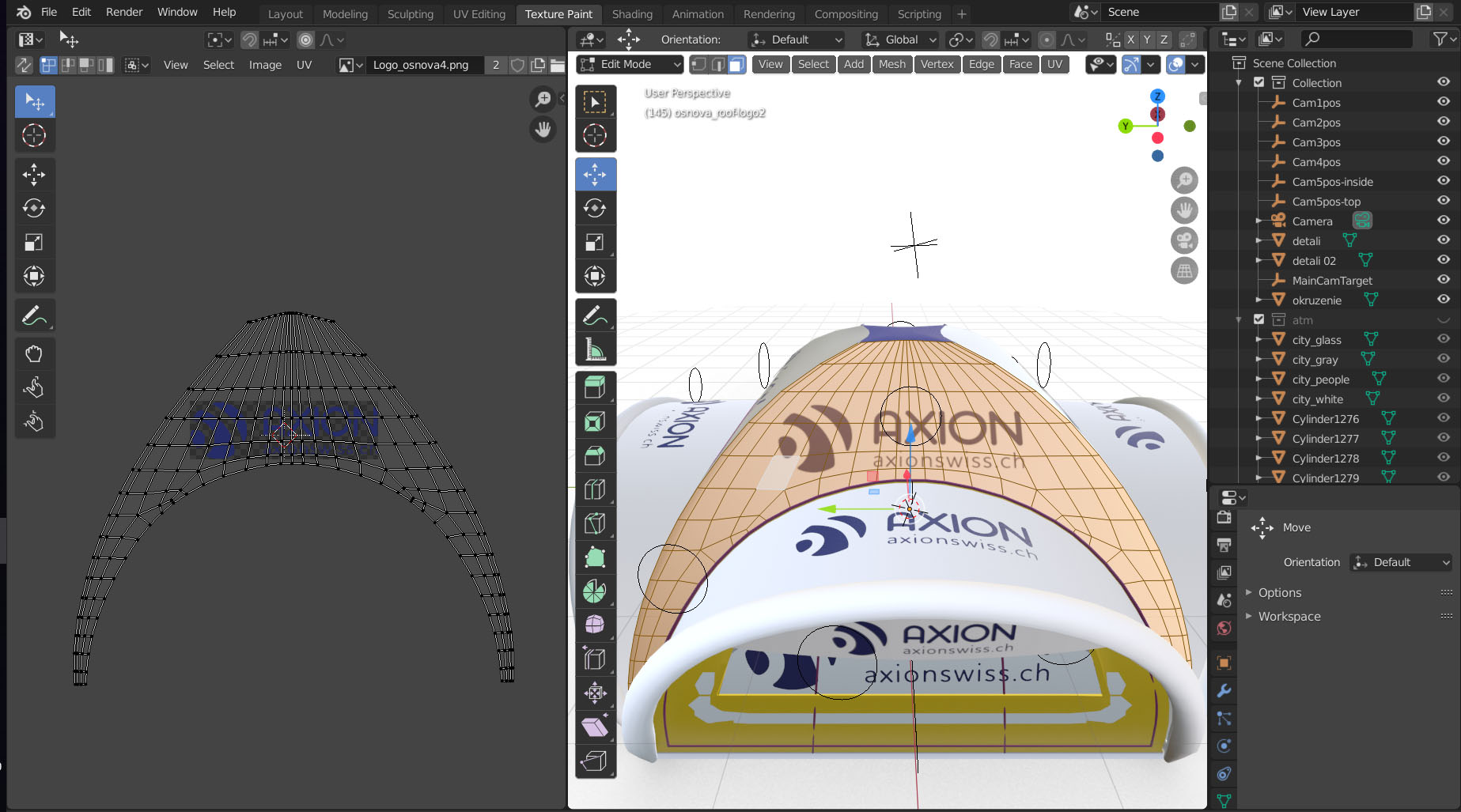The width and height of the screenshot is (1461, 812).
Task: Select the Shear tool
Action: pos(595,727)
